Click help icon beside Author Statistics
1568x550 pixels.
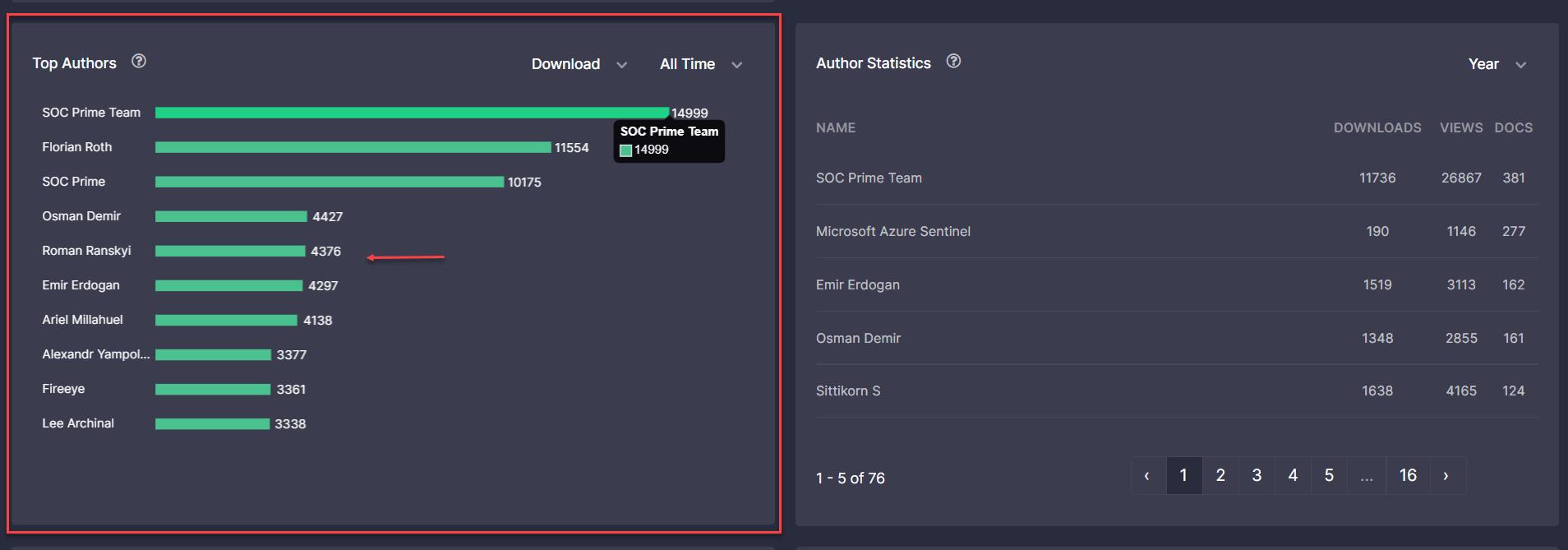(x=953, y=62)
